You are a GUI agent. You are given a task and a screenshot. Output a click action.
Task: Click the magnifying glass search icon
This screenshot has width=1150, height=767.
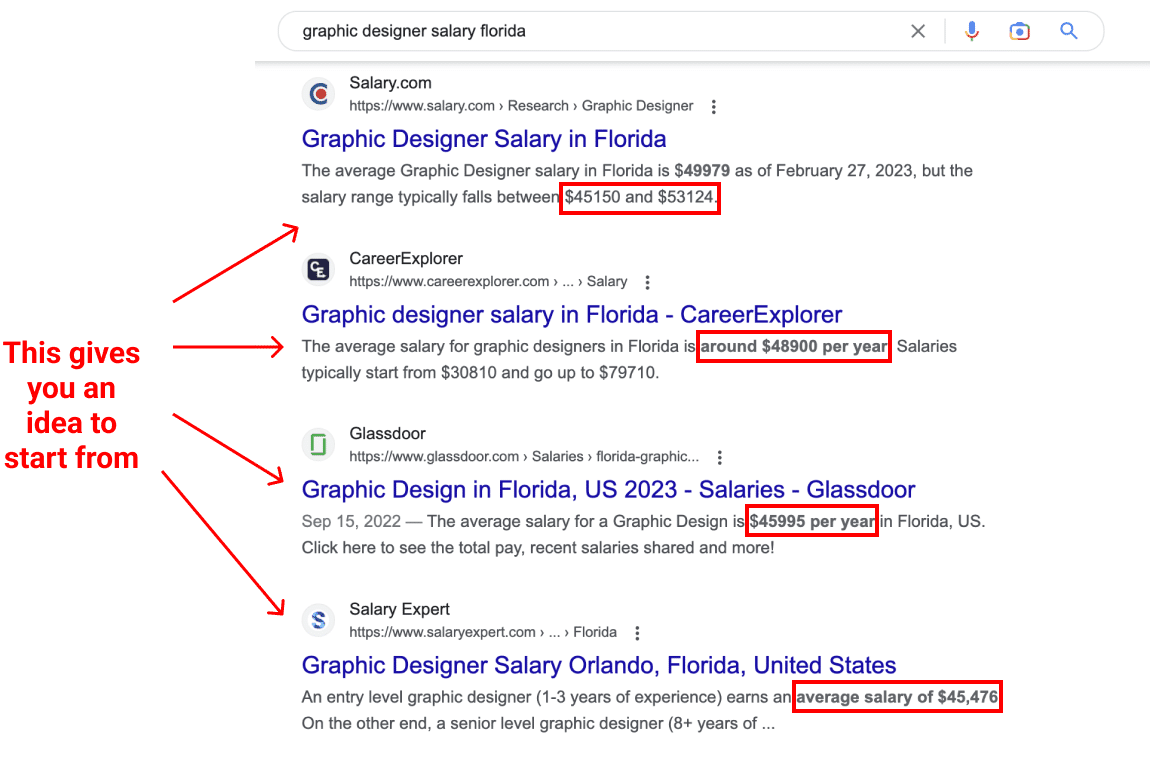[1068, 31]
